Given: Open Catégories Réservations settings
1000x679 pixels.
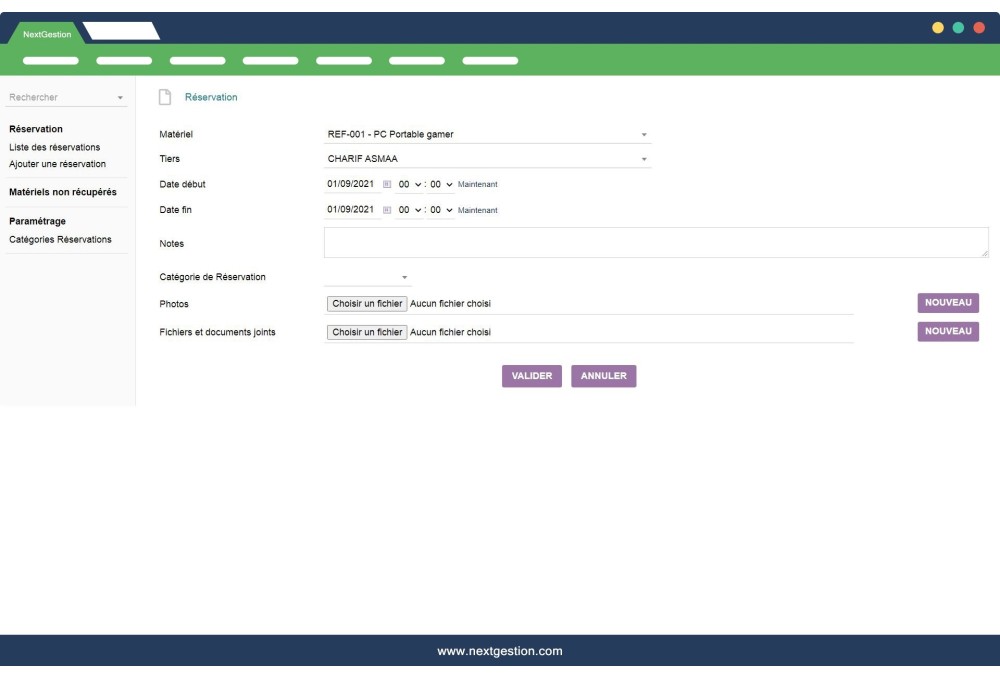Looking at the screenshot, I should 60,239.
